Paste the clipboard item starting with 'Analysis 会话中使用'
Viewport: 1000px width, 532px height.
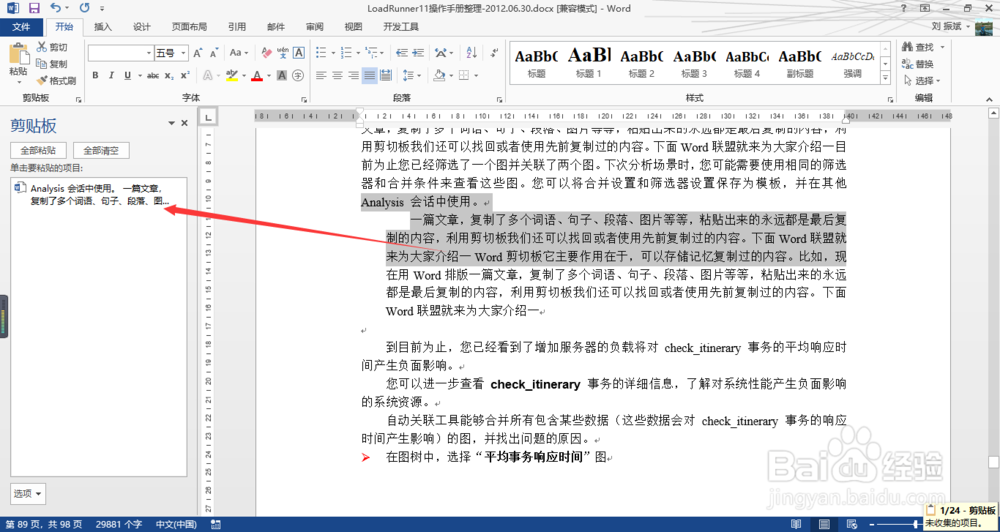(99, 195)
